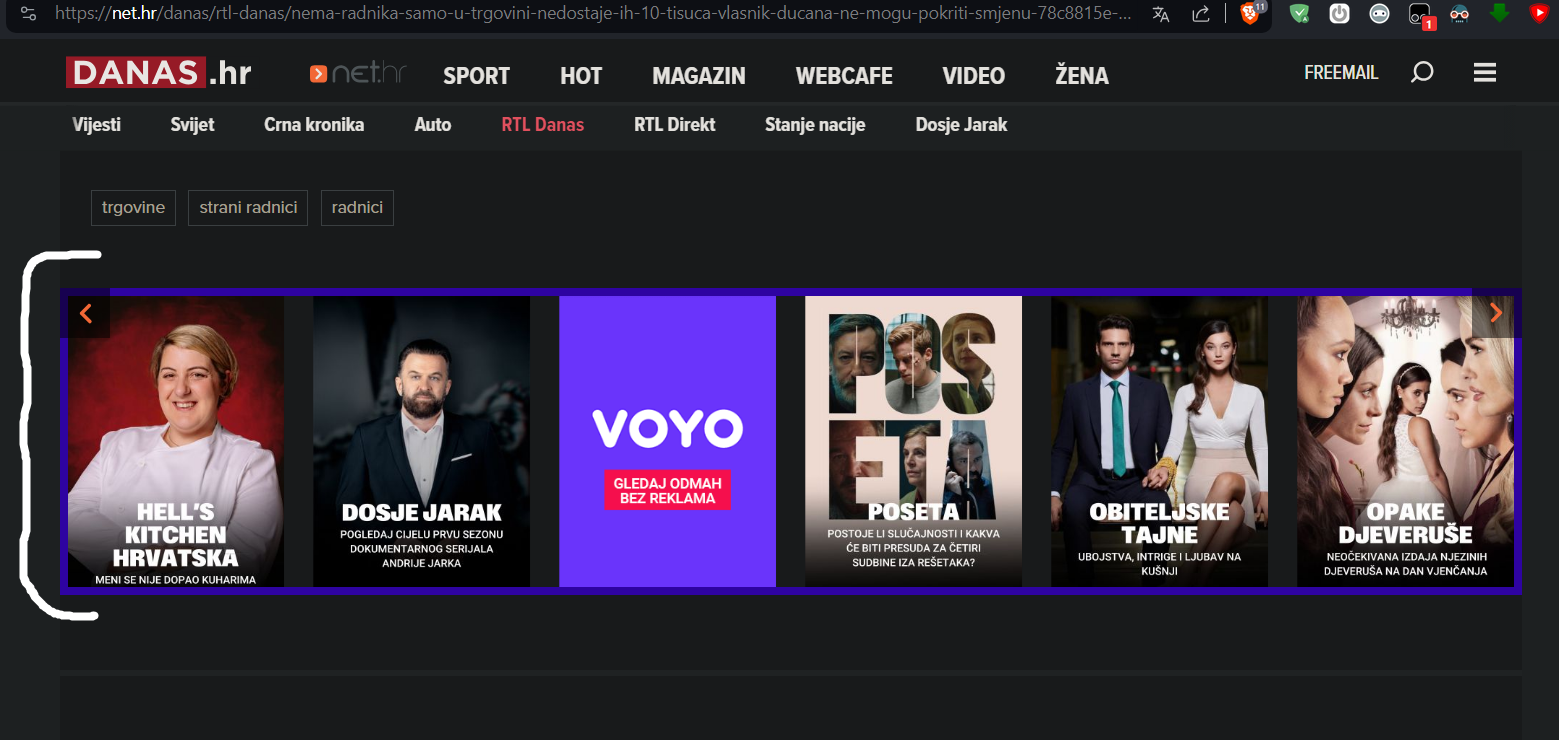Viewport: 1559px width, 740px height.
Task: Open the red YouTube shield extension
Action: click(x=1539, y=14)
